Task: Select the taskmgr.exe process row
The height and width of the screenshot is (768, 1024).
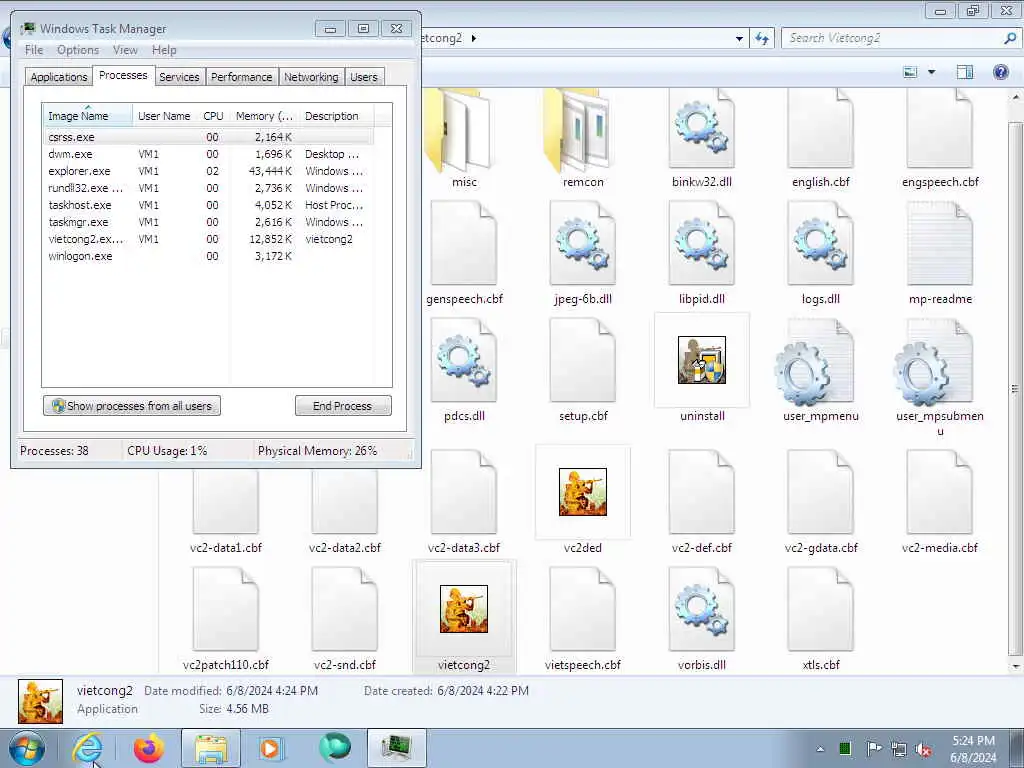Action: pyautogui.click(x=209, y=222)
